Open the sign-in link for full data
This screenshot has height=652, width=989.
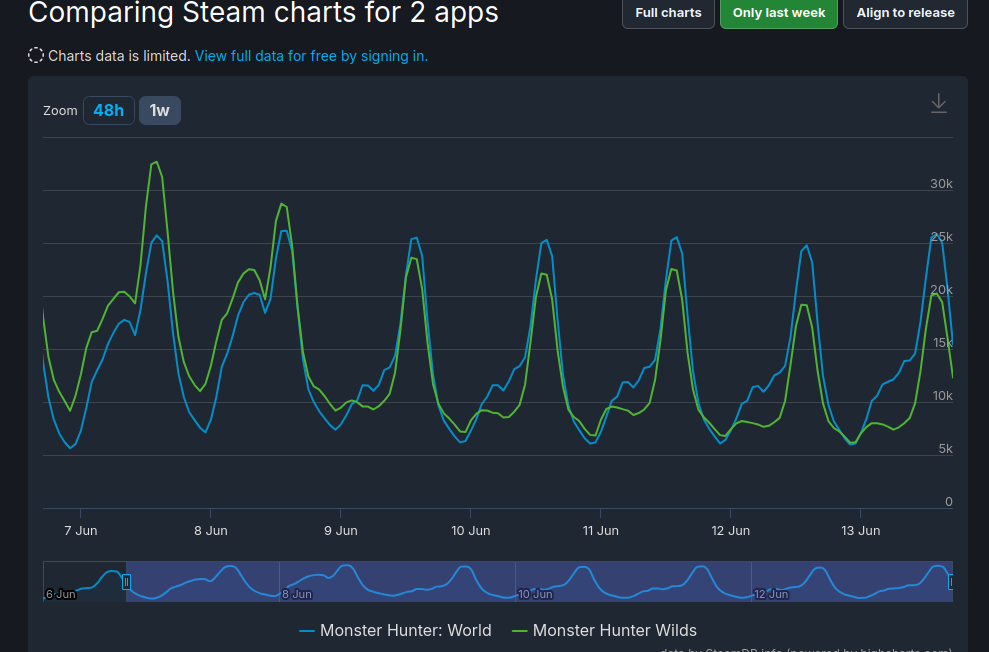pyautogui.click(x=311, y=56)
